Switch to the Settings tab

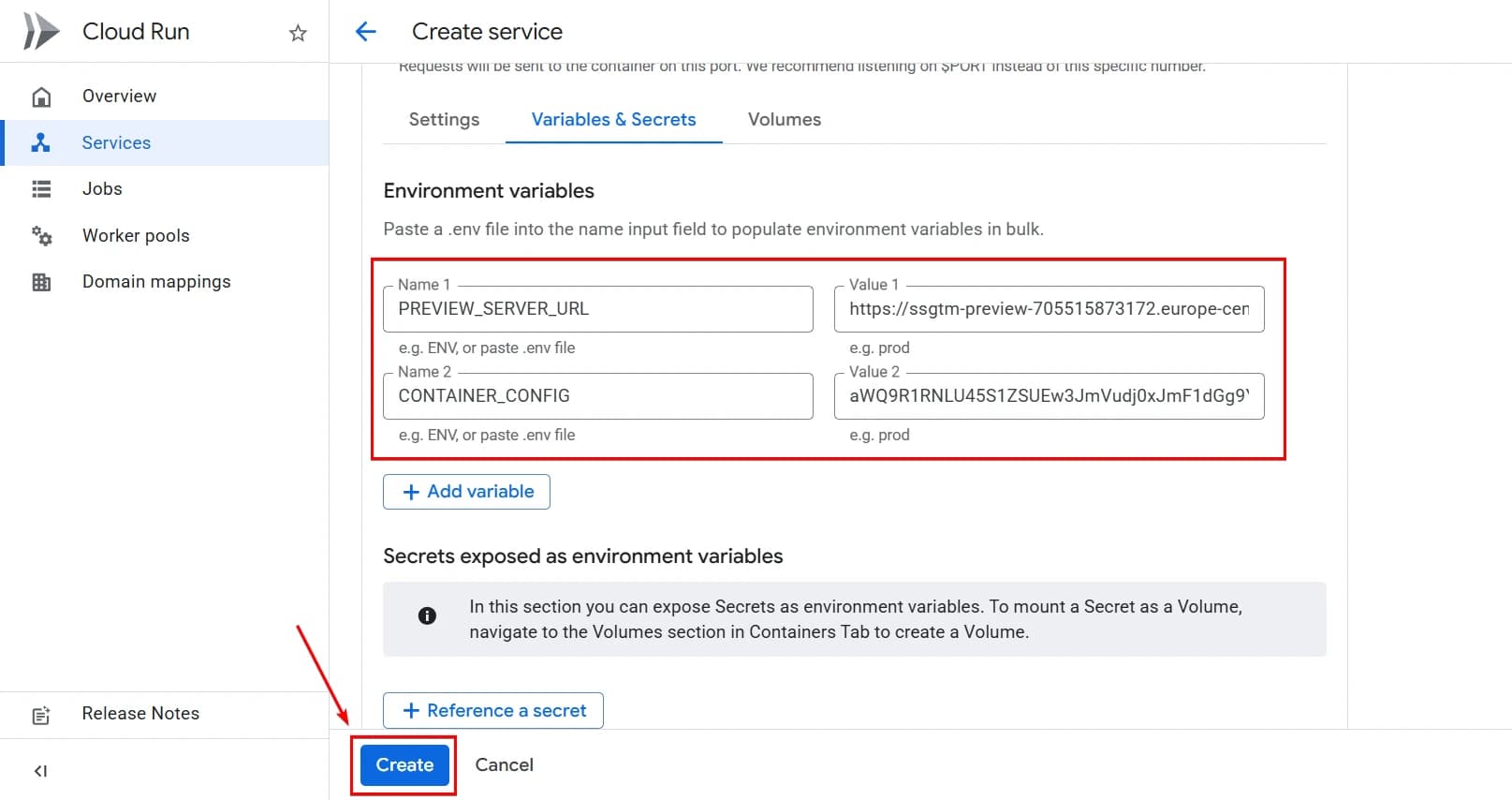(x=444, y=120)
